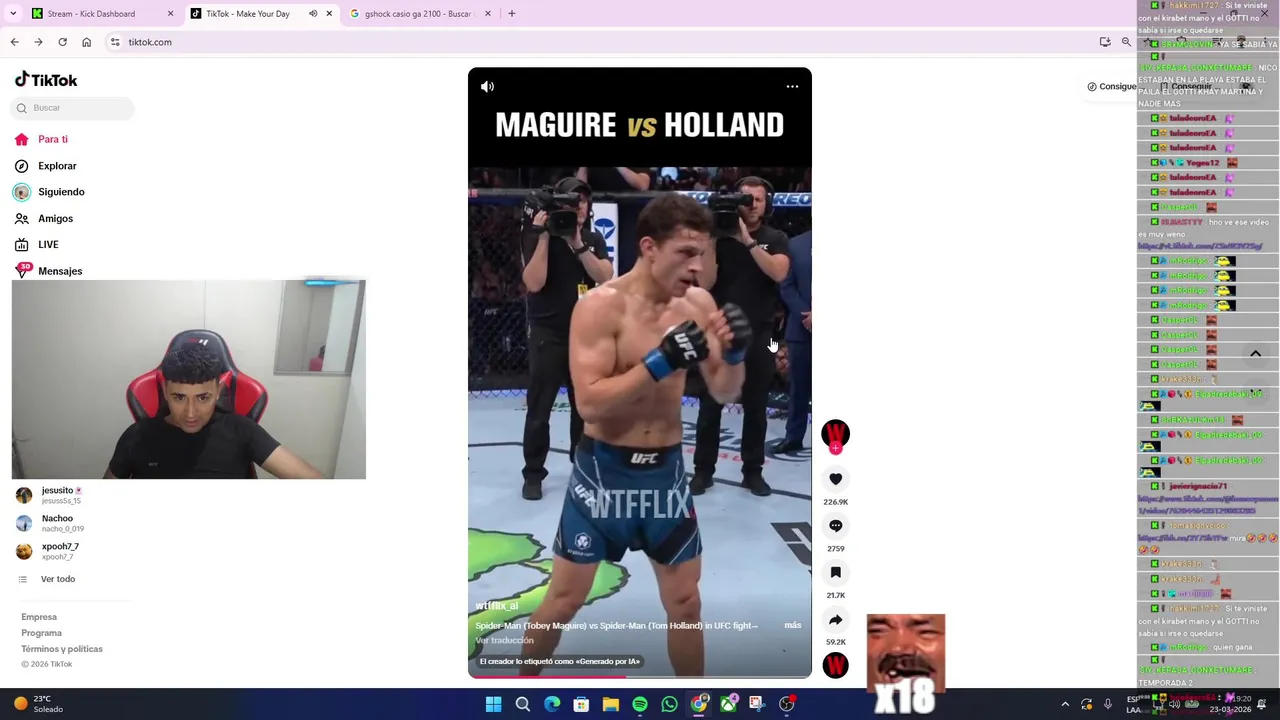
Task: Close the gshock casio Google tab
Action: click(x=488, y=14)
